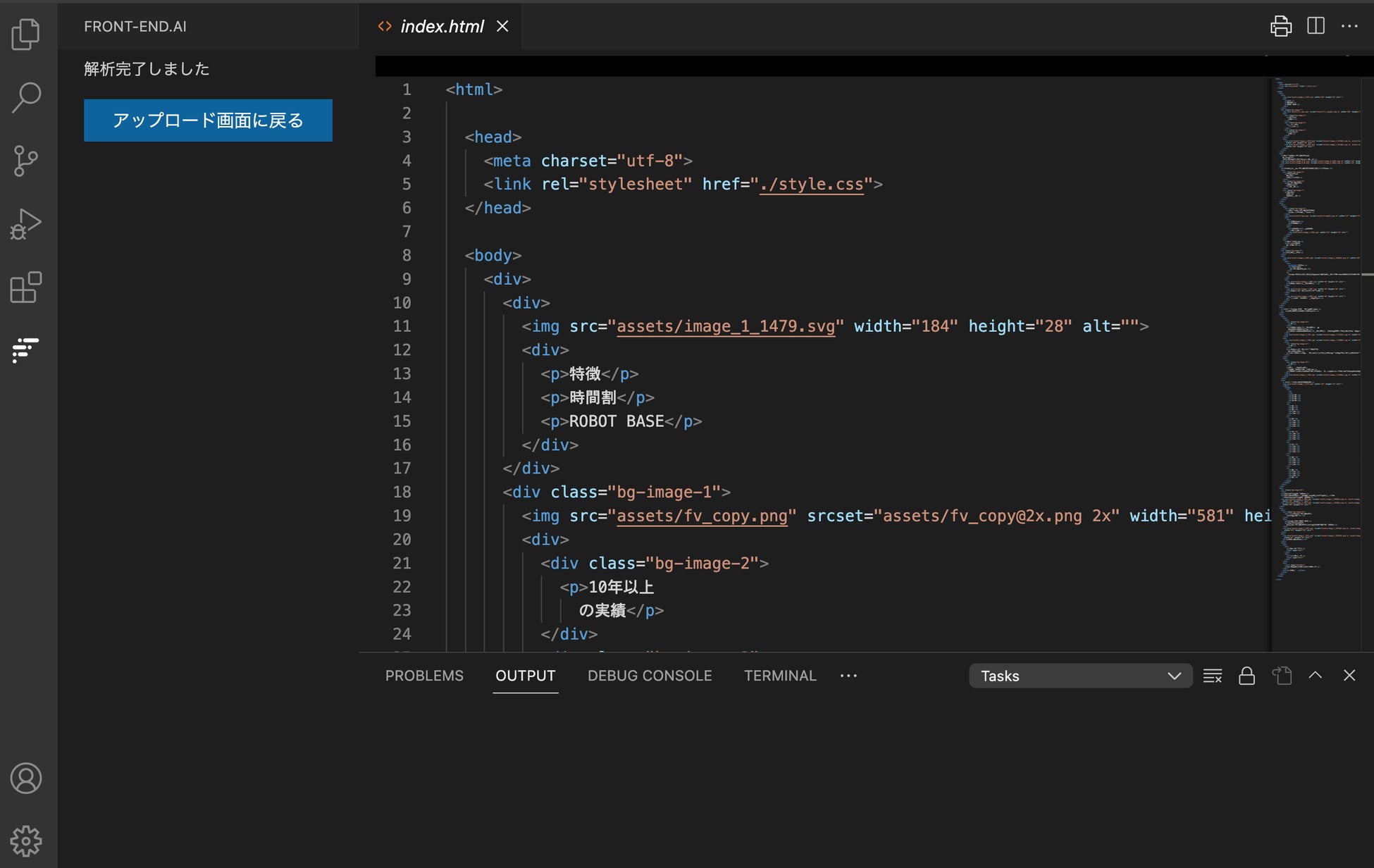Clear the output panel
Screen dimensions: 1374x868
click(1212, 676)
